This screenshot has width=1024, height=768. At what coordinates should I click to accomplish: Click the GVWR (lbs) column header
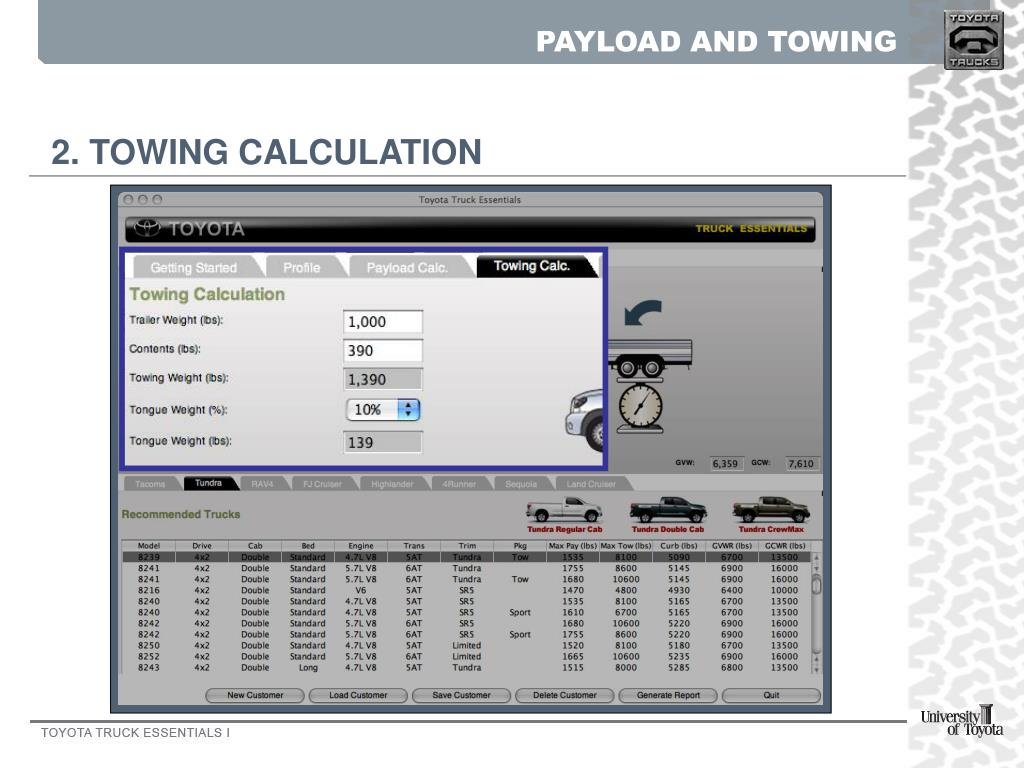point(731,546)
